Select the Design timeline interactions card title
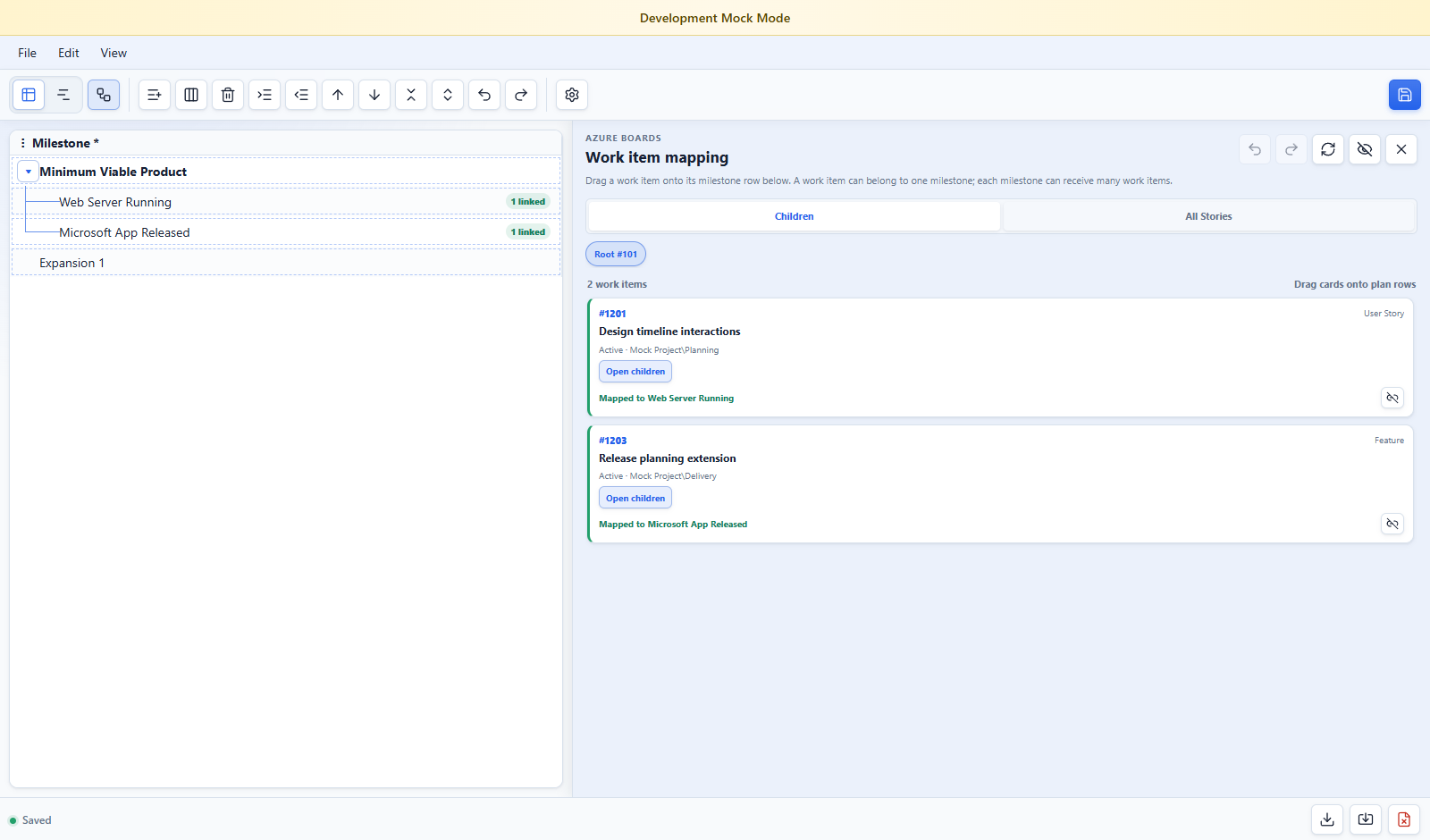1430x840 pixels. point(669,332)
